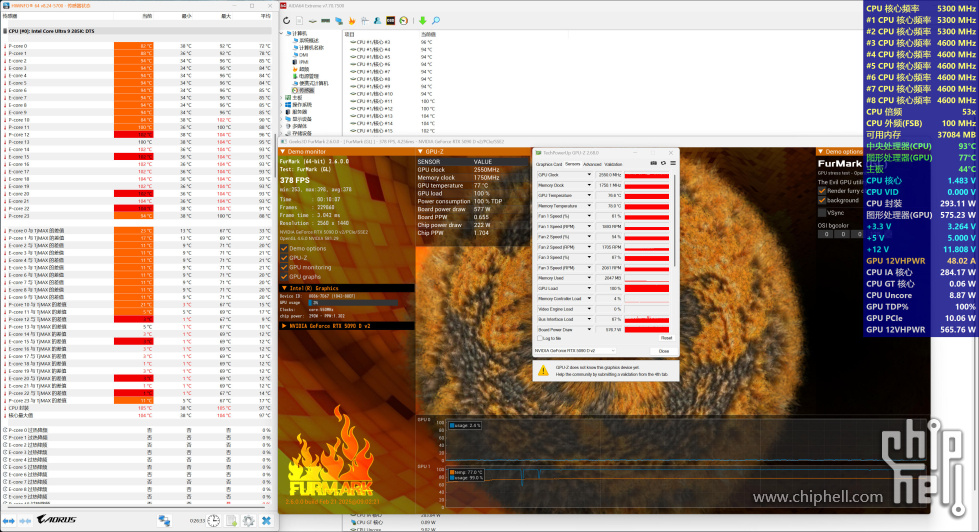
Task: Select 电源管理 in the AIDA64 tree
Action: coord(308,75)
